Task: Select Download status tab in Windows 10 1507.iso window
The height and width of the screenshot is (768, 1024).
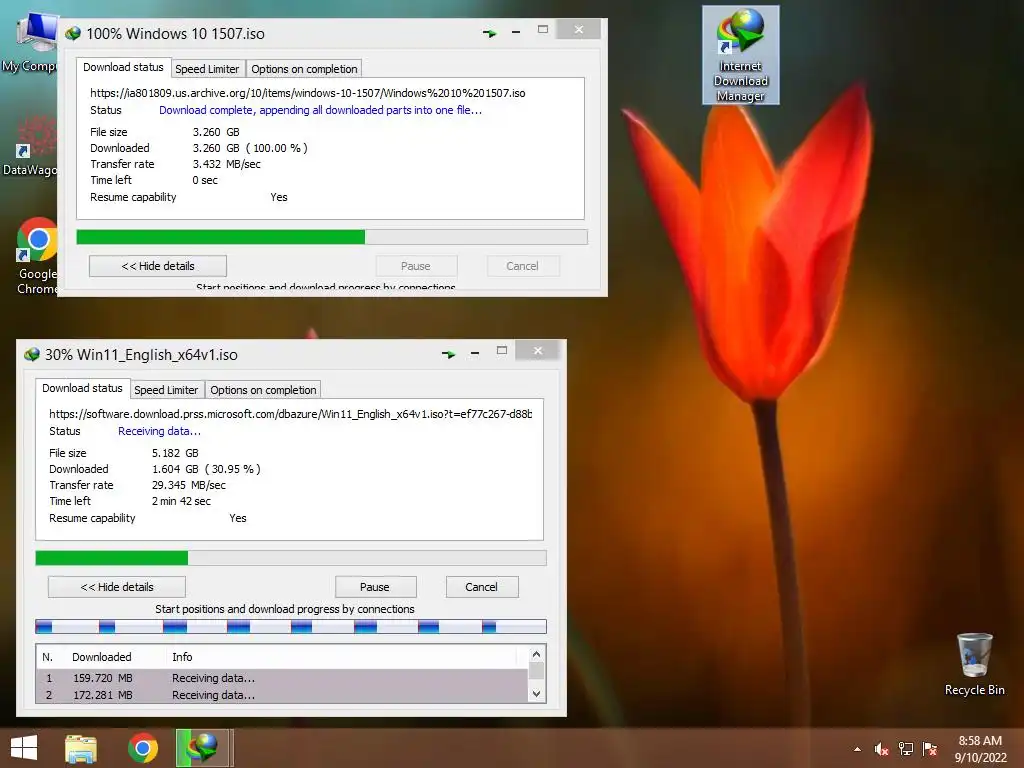Action: click(123, 67)
